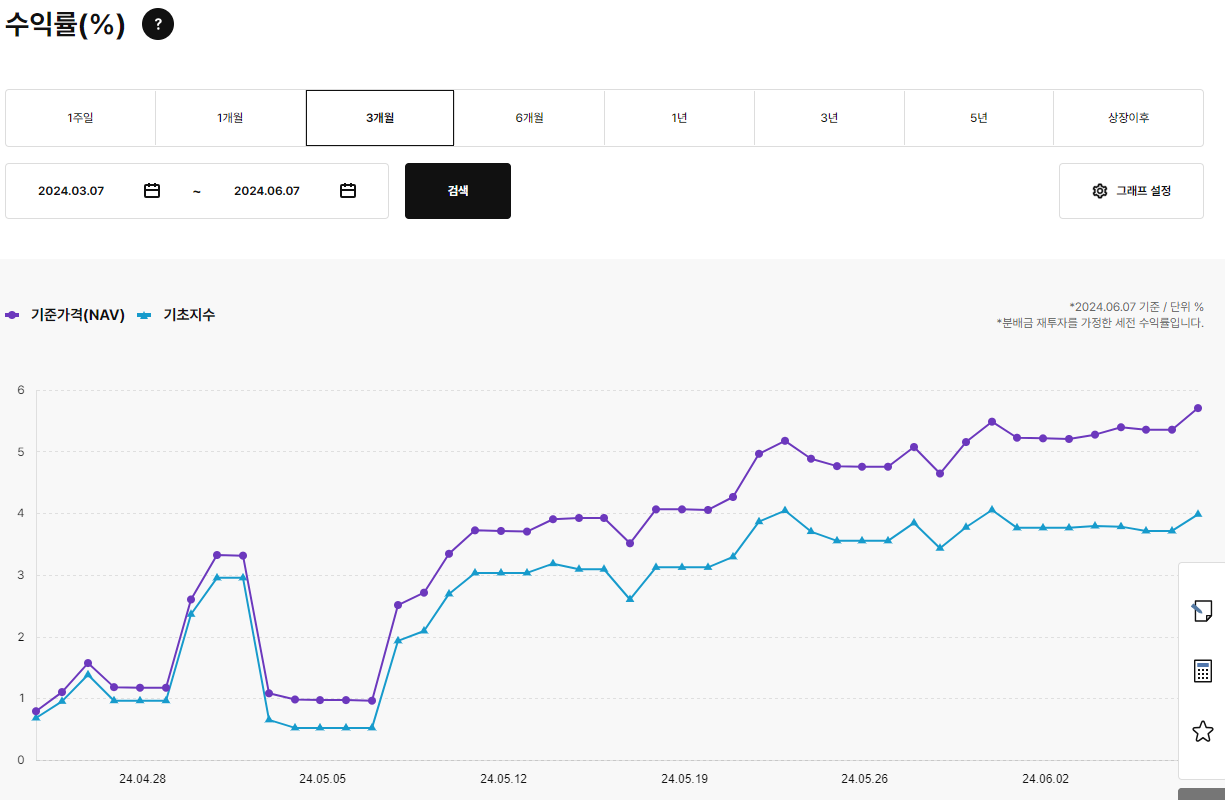Click the 24.05.12 x-axis date label
The height and width of the screenshot is (800, 1225).
pyautogui.click(x=503, y=778)
